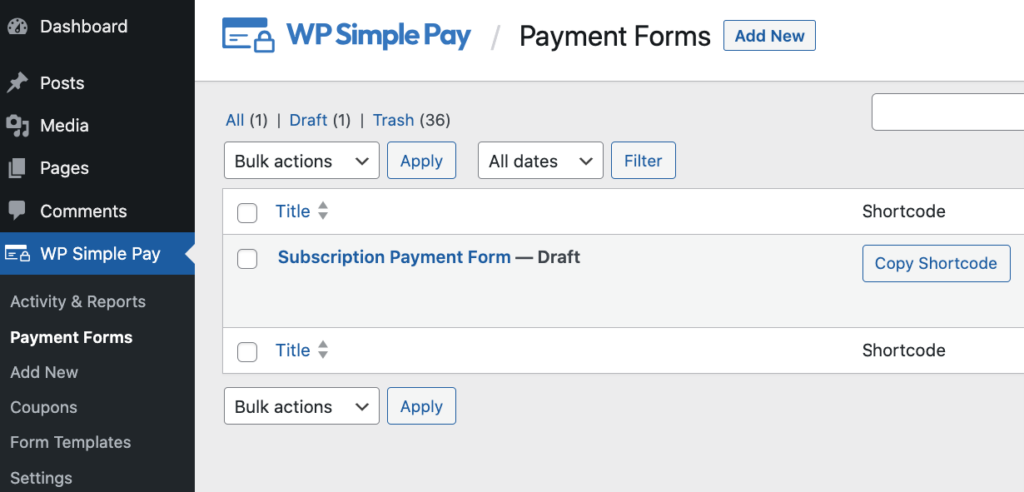Click the WP Simple Pay header logo

pyautogui.click(x=346, y=36)
